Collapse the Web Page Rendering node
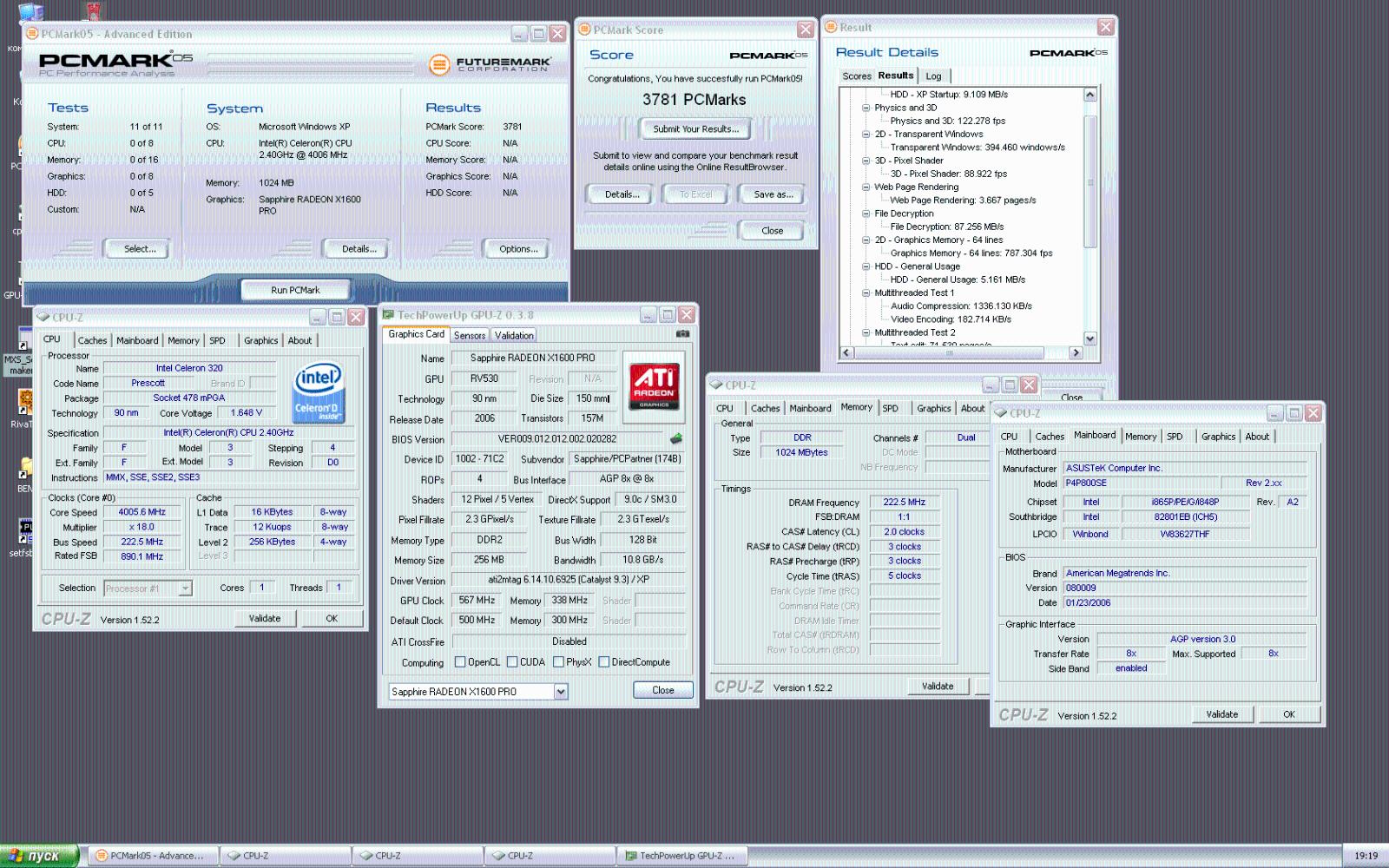The image size is (1389, 868). pos(866,187)
